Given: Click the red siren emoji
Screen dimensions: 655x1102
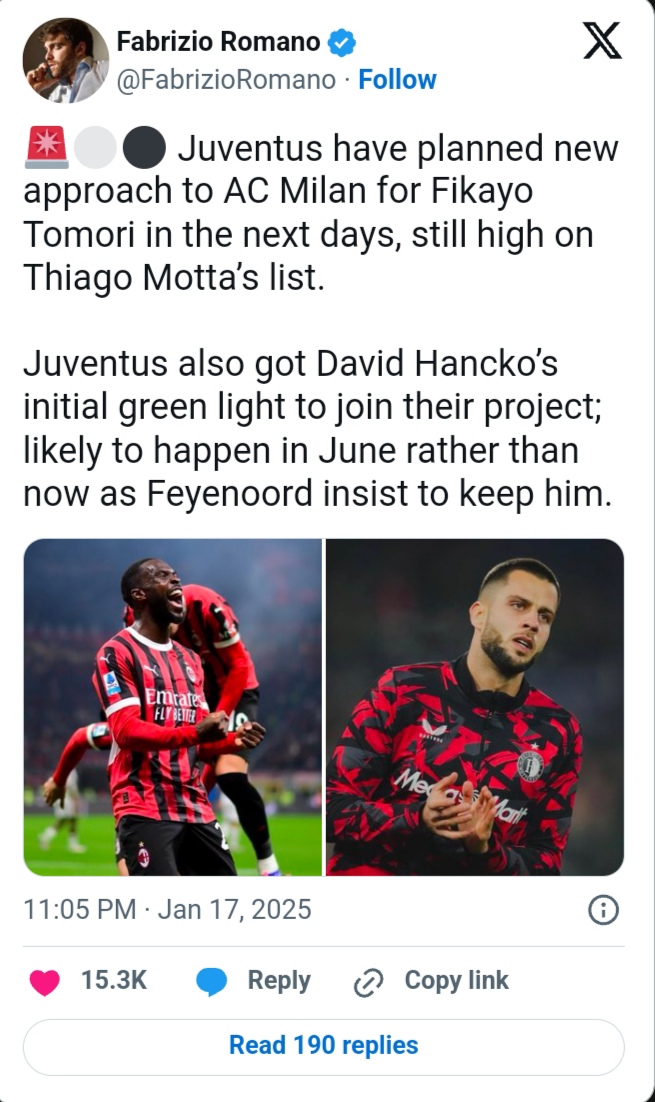Looking at the screenshot, I should pos(45,150).
